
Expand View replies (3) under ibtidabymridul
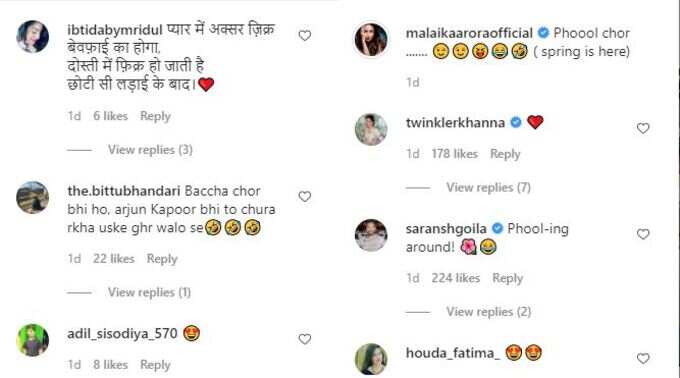pyautogui.click(x=150, y=150)
